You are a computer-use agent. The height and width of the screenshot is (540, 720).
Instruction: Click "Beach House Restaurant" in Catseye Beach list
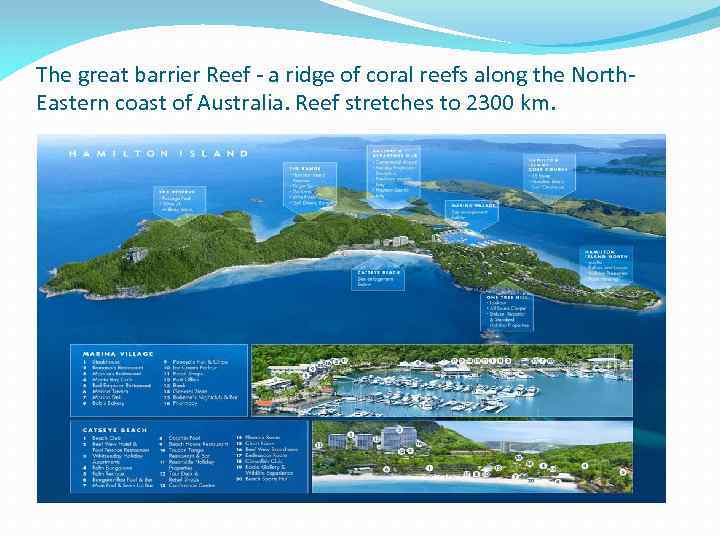(x=198, y=444)
